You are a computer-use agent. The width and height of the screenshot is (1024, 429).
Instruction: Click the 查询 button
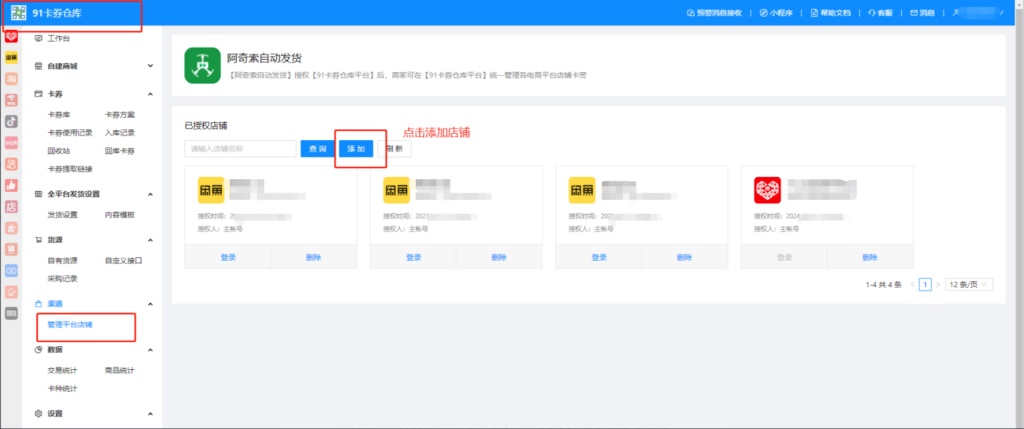pyautogui.click(x=317, y=149)
